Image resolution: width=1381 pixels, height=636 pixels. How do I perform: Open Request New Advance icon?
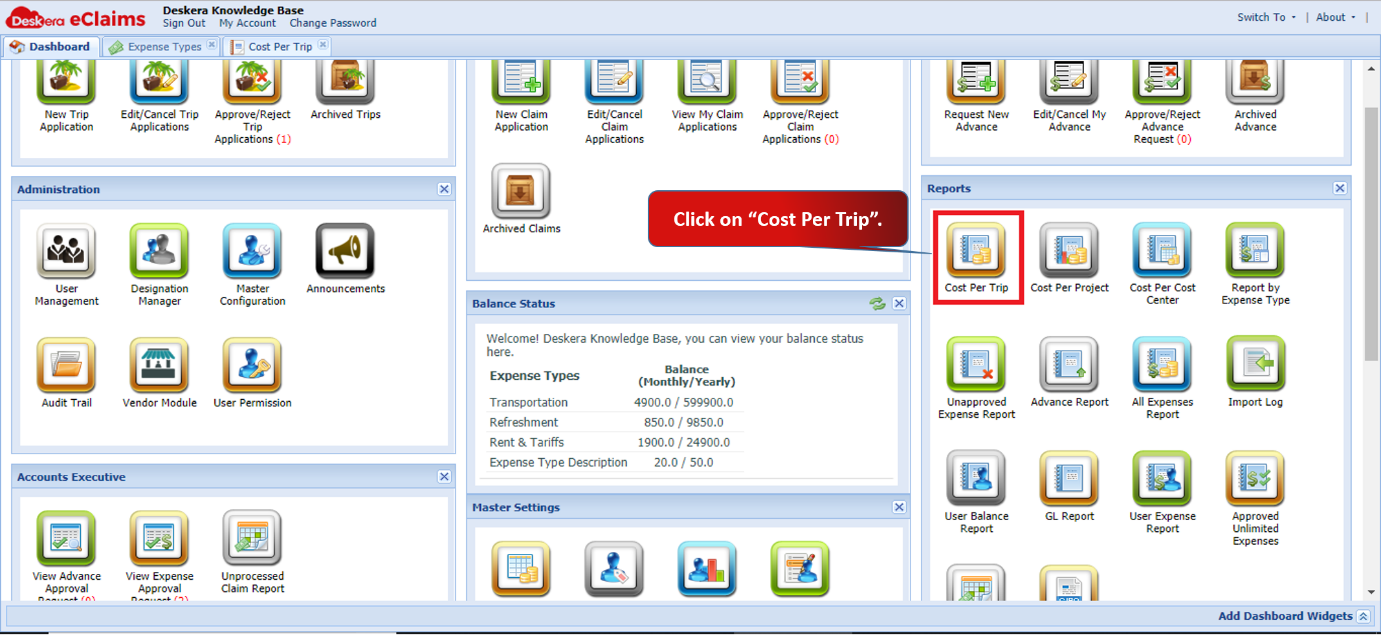click(976, 80)
